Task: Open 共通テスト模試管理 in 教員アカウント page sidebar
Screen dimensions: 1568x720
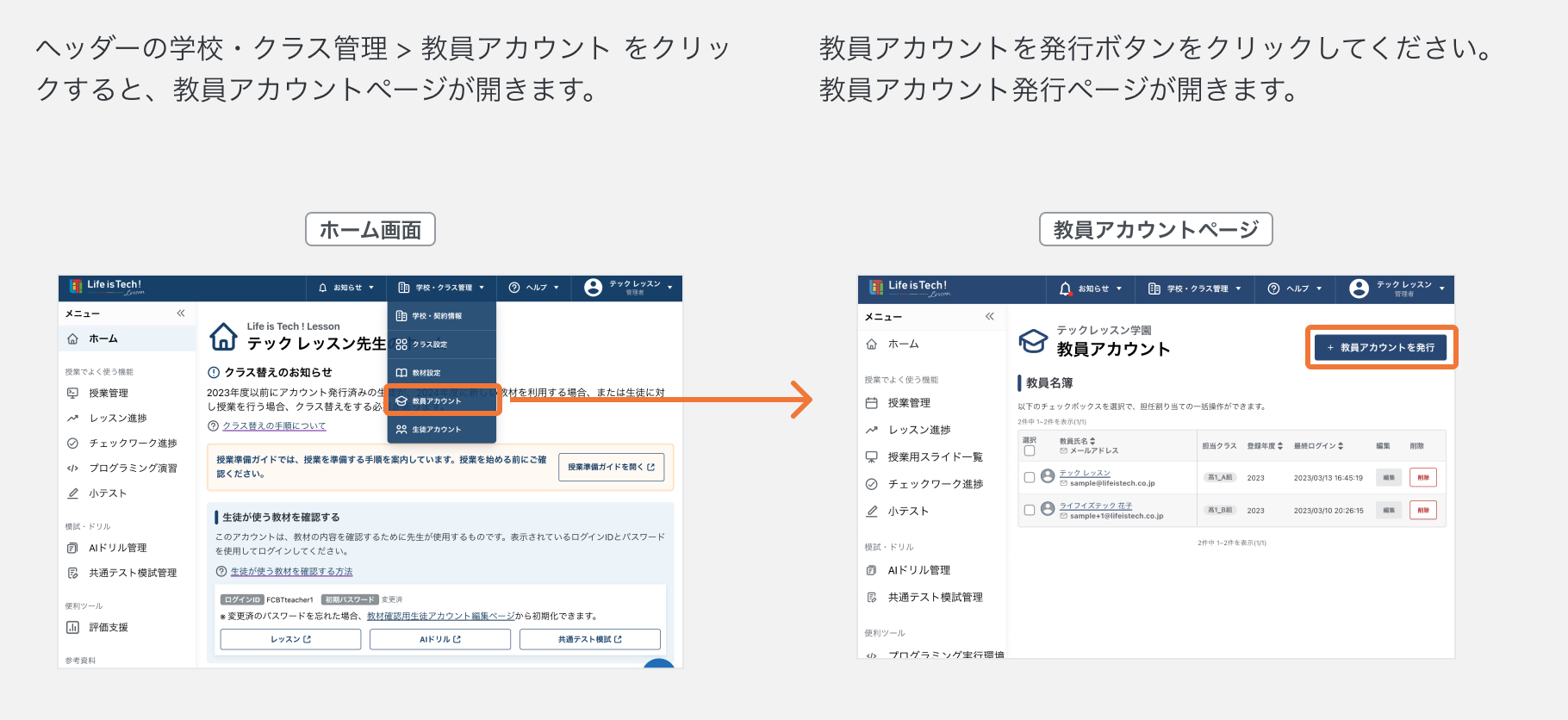Action: [x=924, y=598]
